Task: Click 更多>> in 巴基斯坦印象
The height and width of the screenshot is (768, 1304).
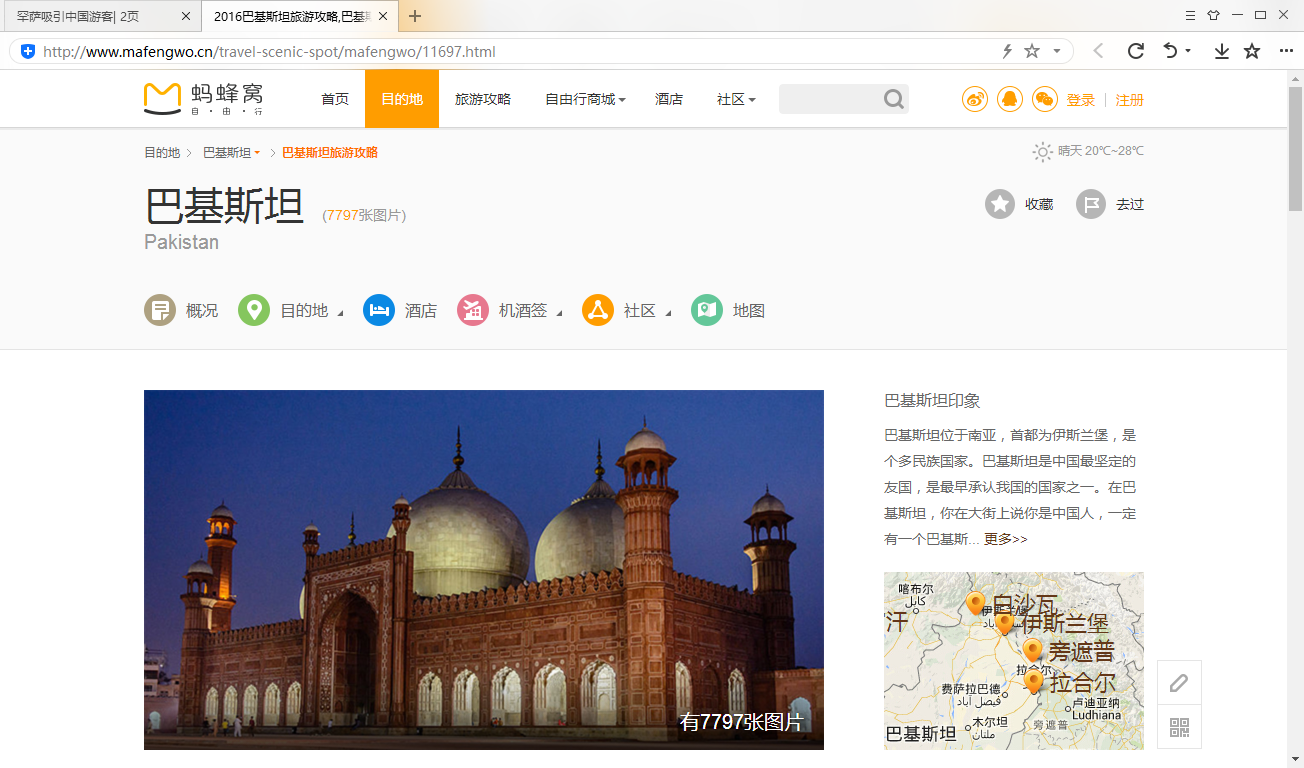Action: coord(1006,539)
